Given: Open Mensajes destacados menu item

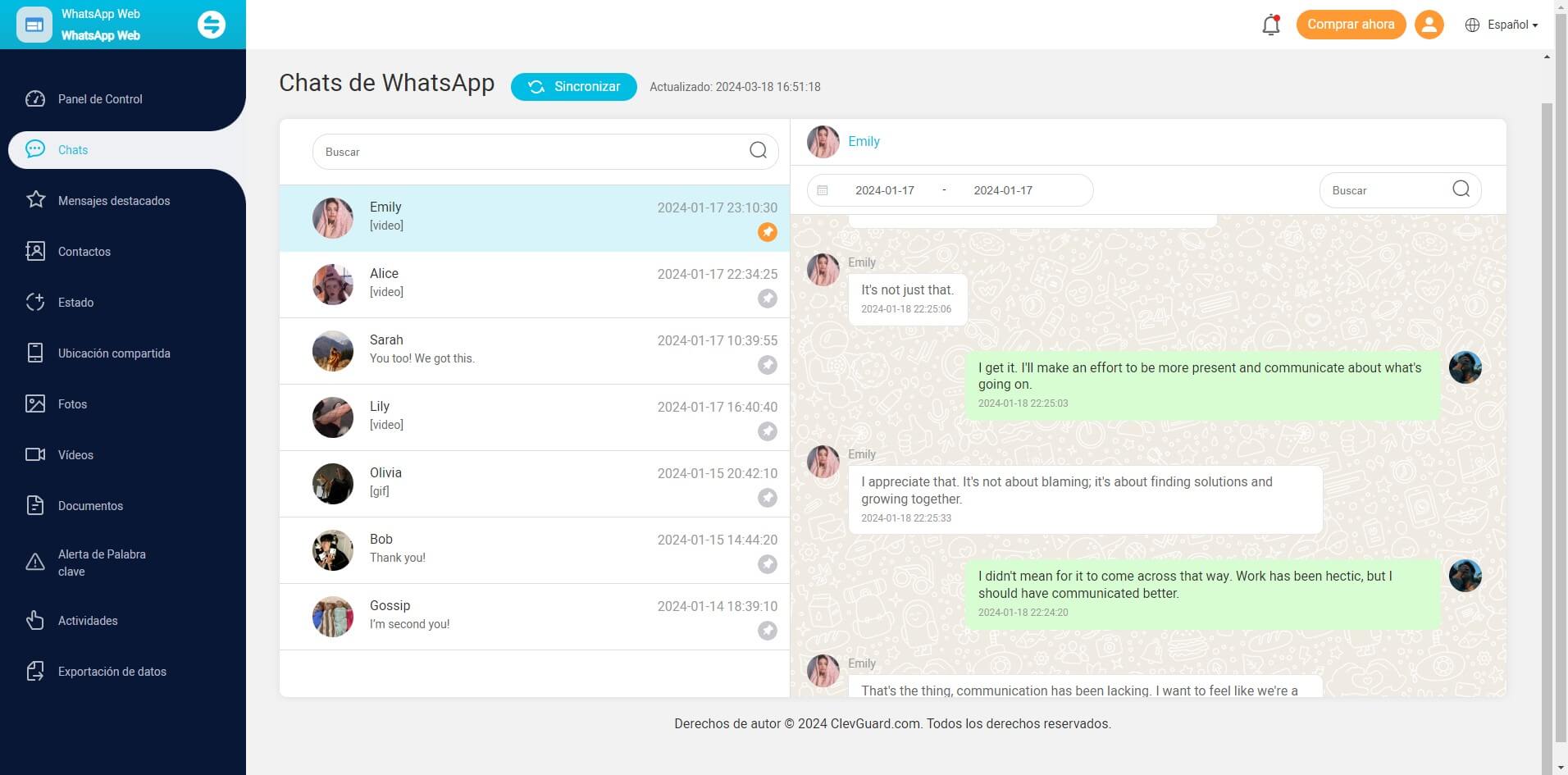Looking at the screenshot, I should click(x=114, y=201).
